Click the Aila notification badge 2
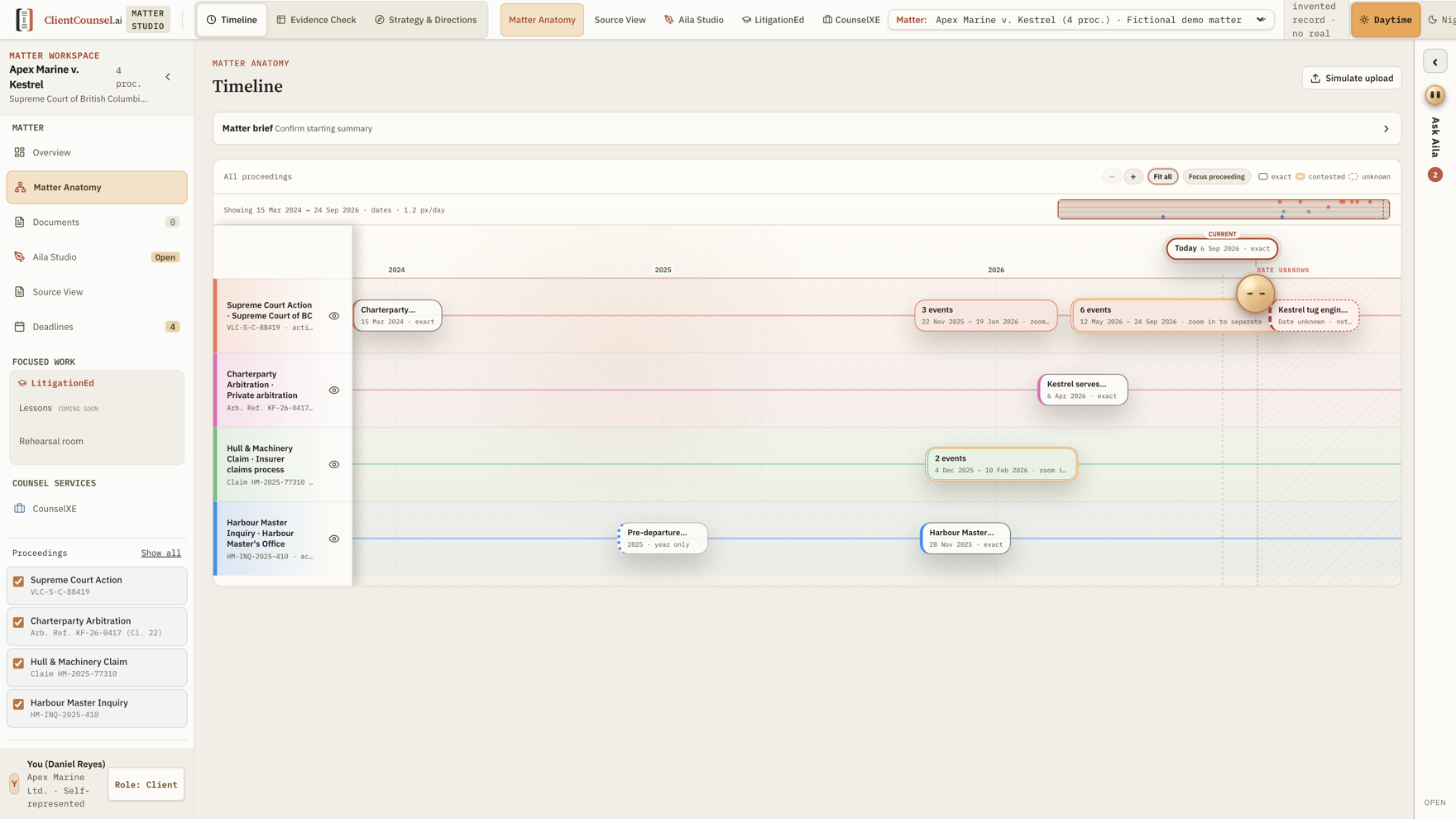 coord(1435,175)
